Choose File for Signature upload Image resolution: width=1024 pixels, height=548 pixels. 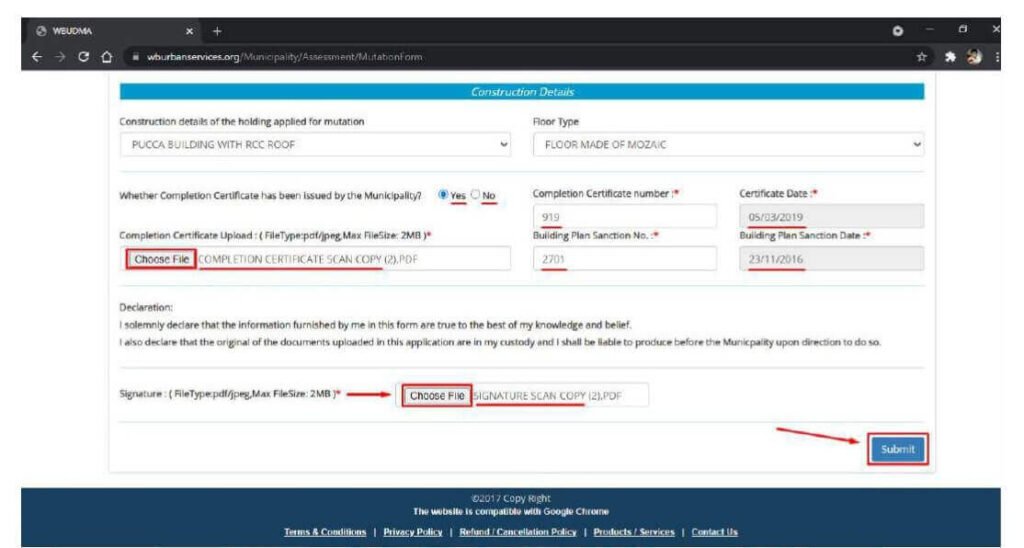tap(437, 396)
